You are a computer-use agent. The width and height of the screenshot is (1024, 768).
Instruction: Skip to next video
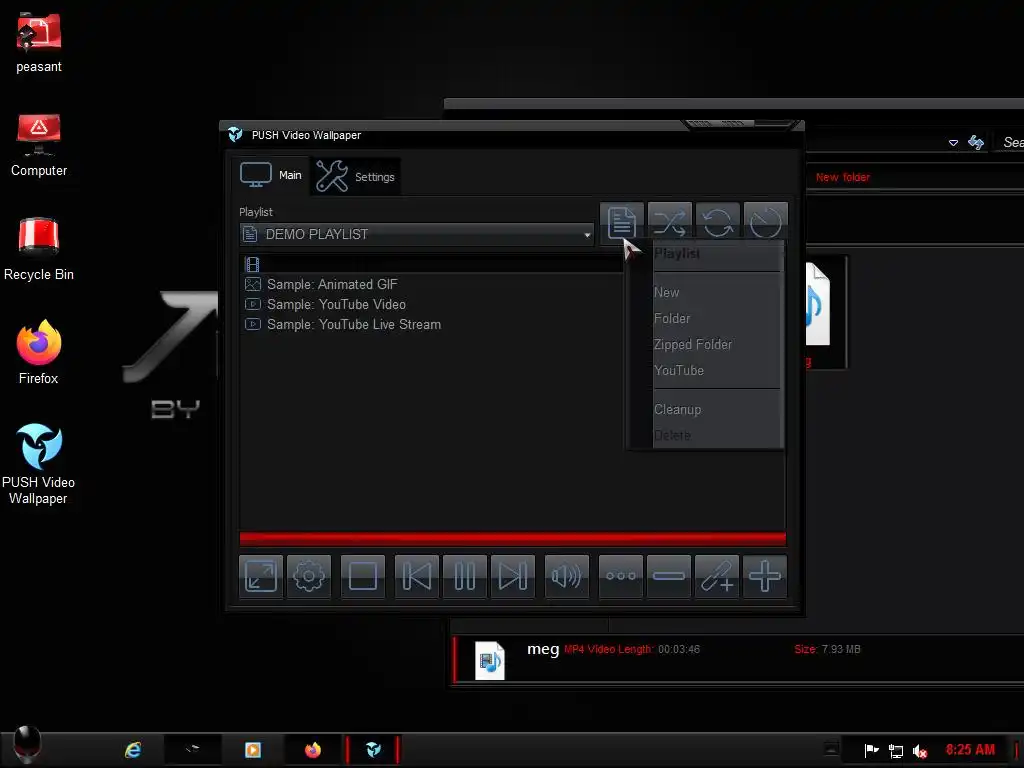(513, 577)
